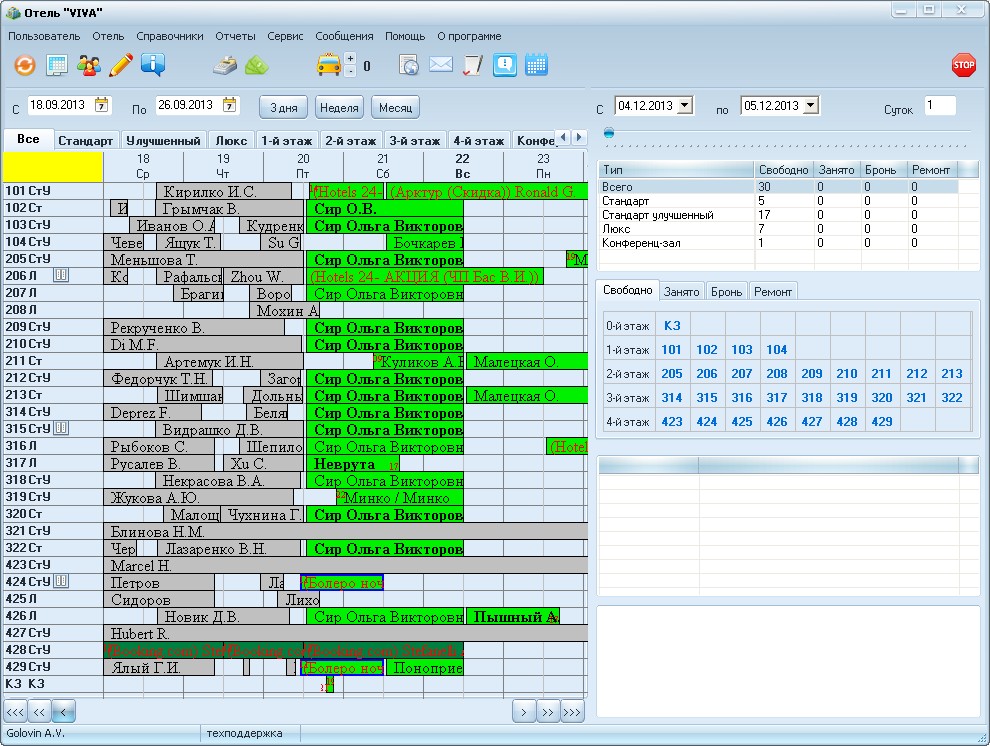Click the book icon beside room 424 СтУ
This screenshot has height=746, width=990.
(x=61, y=581)
